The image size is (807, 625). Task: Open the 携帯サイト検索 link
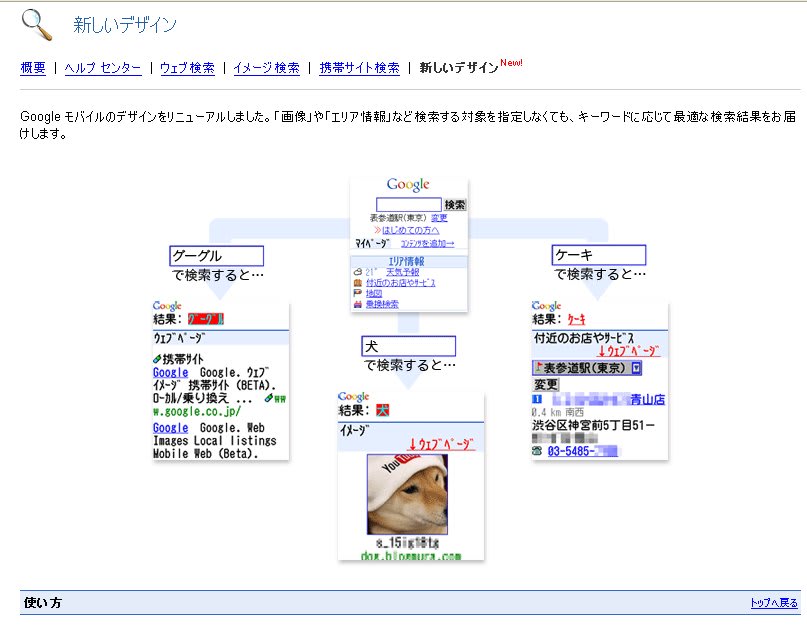359,68
